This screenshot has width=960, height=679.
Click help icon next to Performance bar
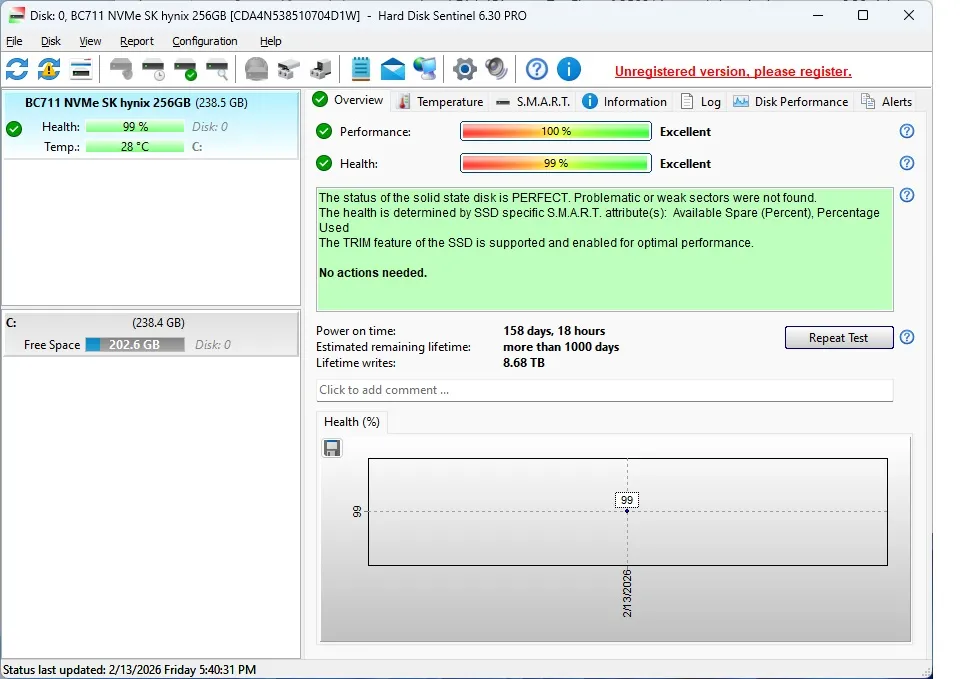point(907,131)
